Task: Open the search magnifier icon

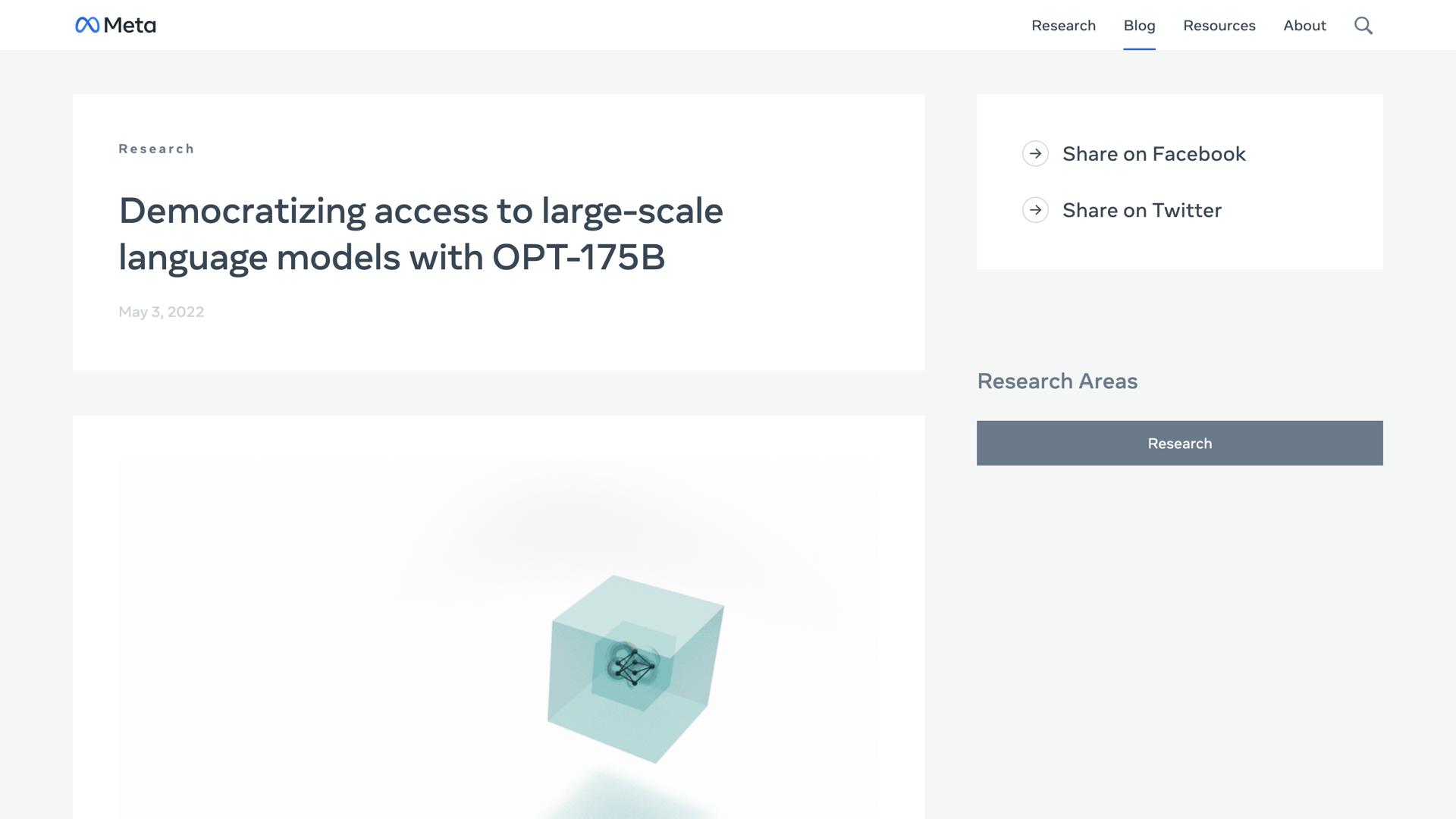Action: point(1363,26)
